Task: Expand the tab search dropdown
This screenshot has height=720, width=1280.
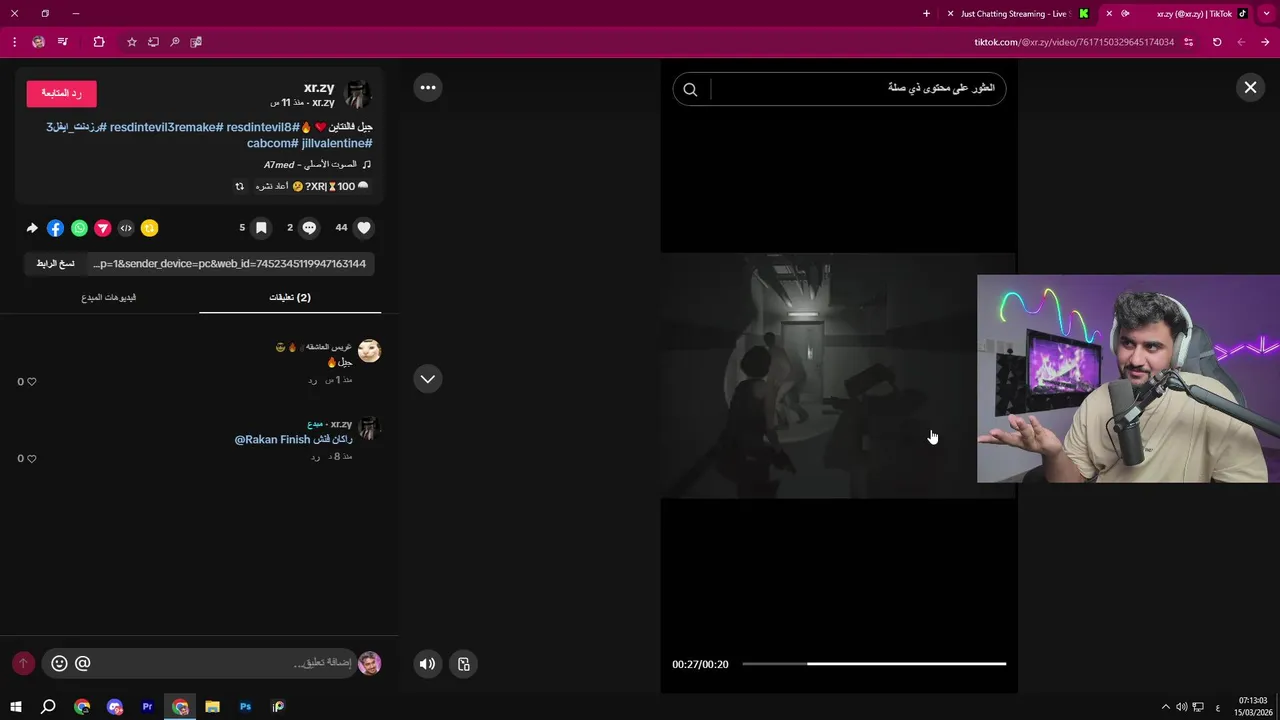Action: (x=1267, y=14)
